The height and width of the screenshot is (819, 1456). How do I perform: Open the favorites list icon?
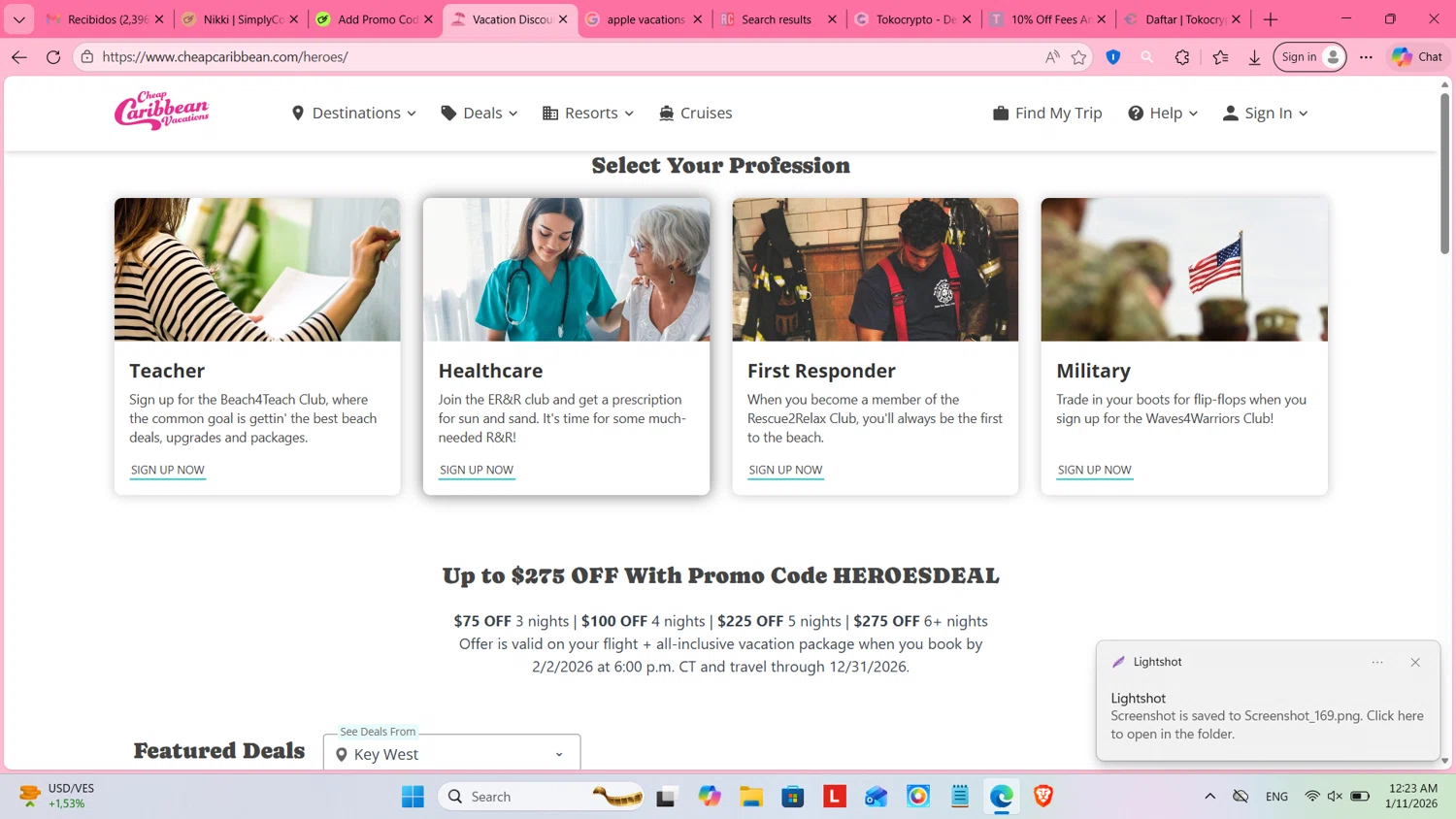1220,57
